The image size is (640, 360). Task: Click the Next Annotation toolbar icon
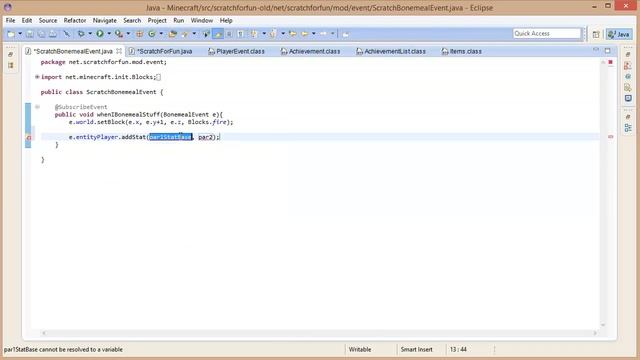pyautogui.click(x=254, y=34)
